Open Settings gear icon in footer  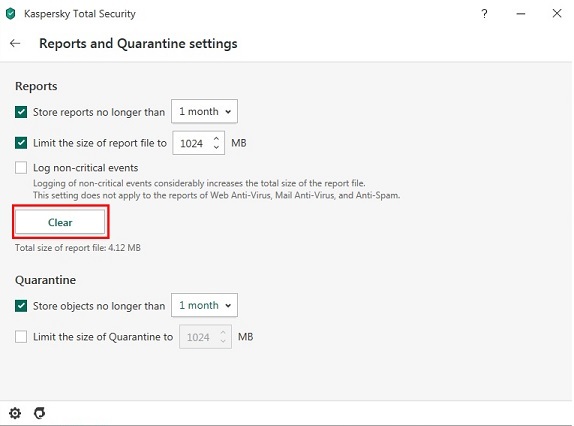[15, 413]
